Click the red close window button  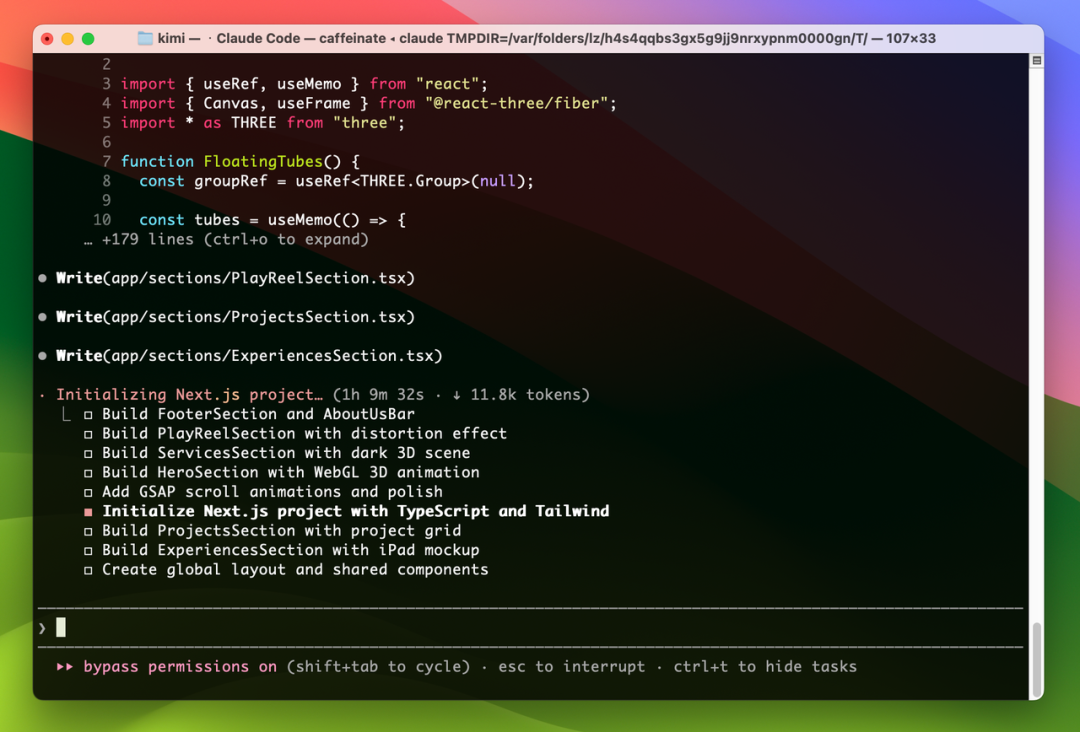click(x=47, y=39)
